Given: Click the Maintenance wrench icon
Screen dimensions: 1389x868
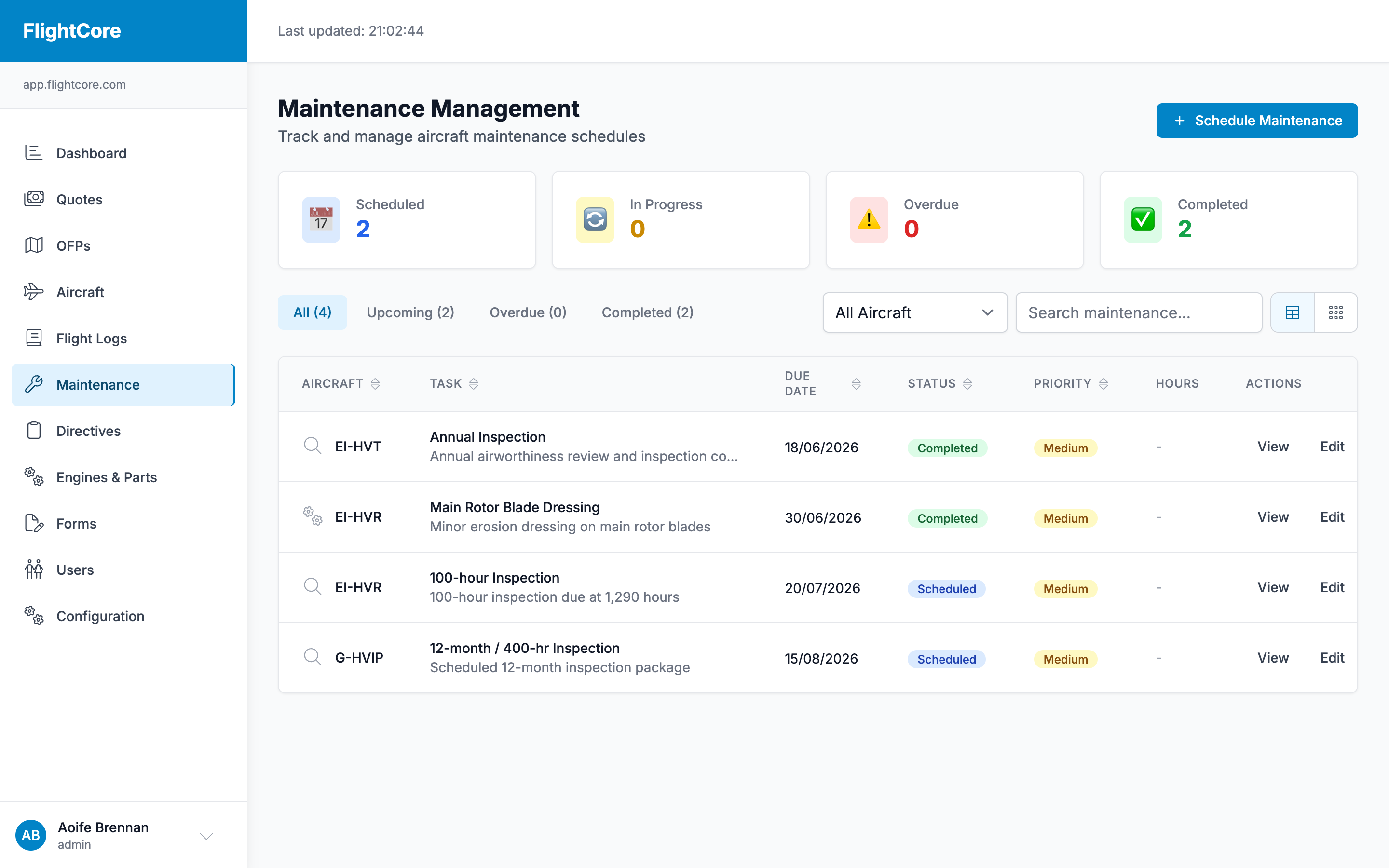Looking at the screenshot, I should pos(34,384).
